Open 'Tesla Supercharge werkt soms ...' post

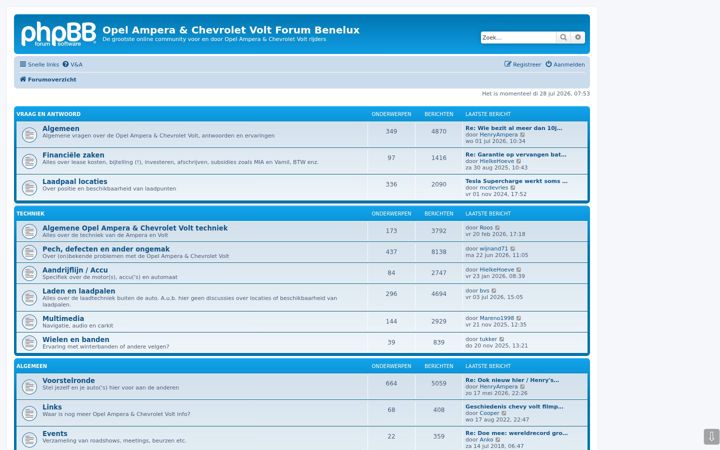coord(516,181)
